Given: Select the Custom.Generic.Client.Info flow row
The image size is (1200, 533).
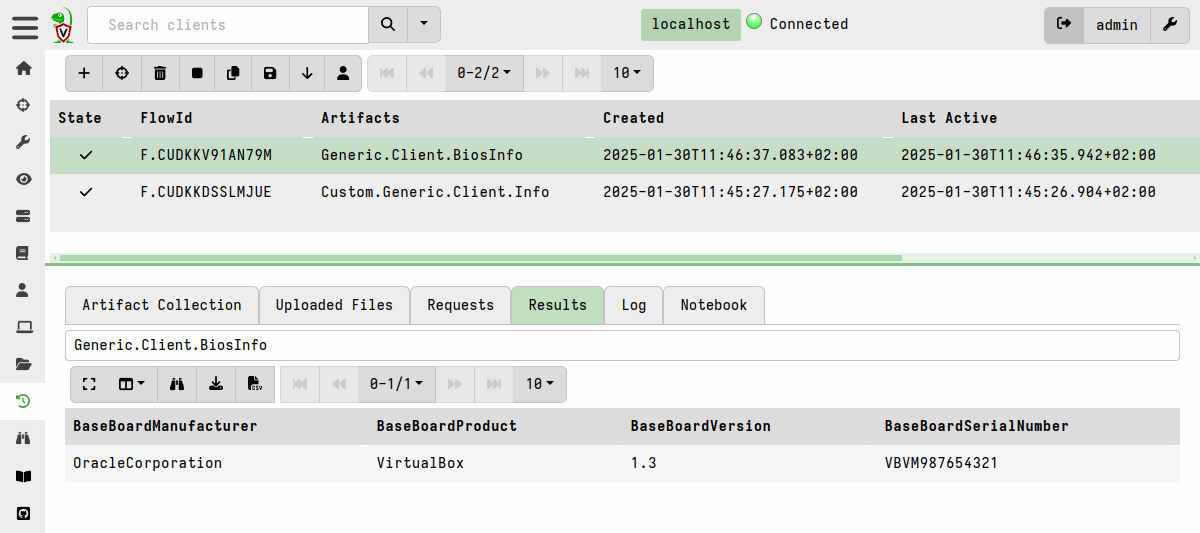Looking at the screenshot, I should pyautogui.click(x=434, y=192).
